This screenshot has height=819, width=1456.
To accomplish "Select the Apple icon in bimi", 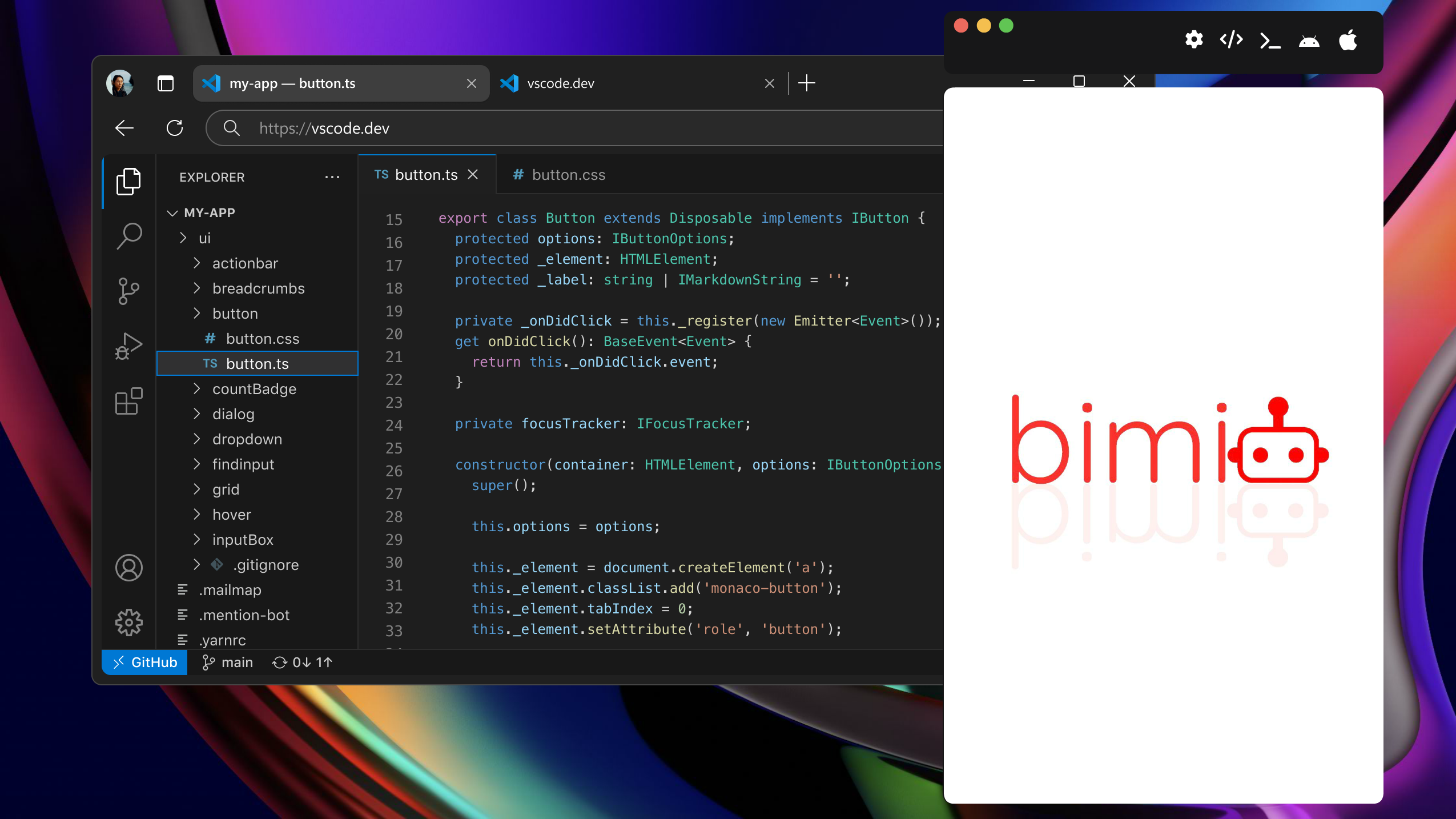I will (1348, 40).
